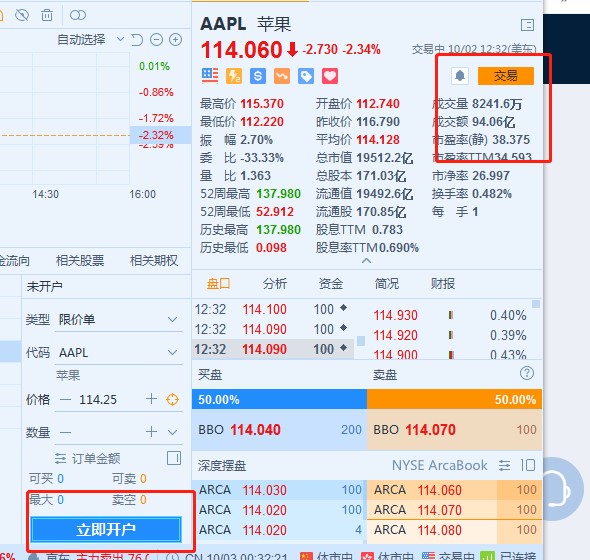590x560 pixels.
Task: Click the orange 50.00% sell ratio bar
Action: (455, 399)
